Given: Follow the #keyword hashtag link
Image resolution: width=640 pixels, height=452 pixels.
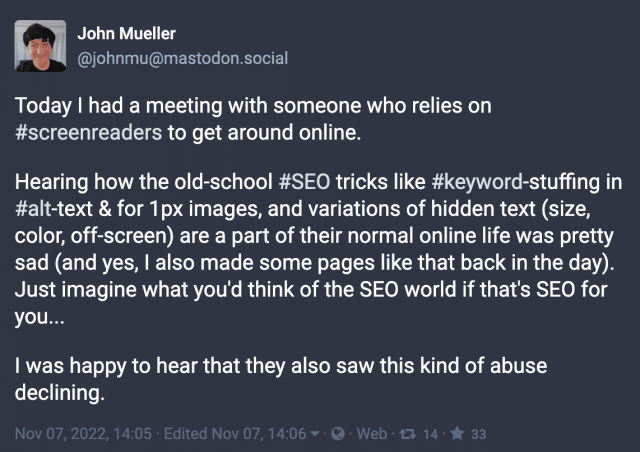Looking at the screenshot, I should 476,181.
